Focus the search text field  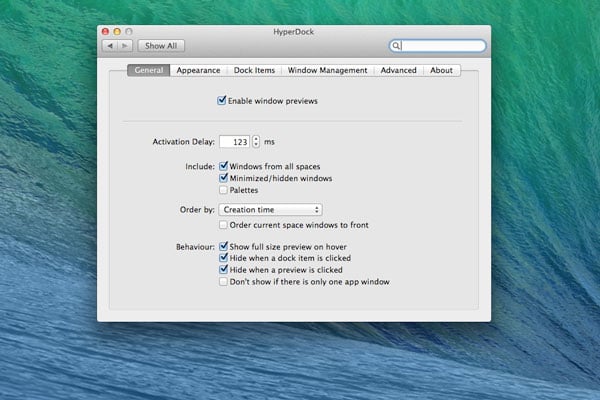click(438, 46)
